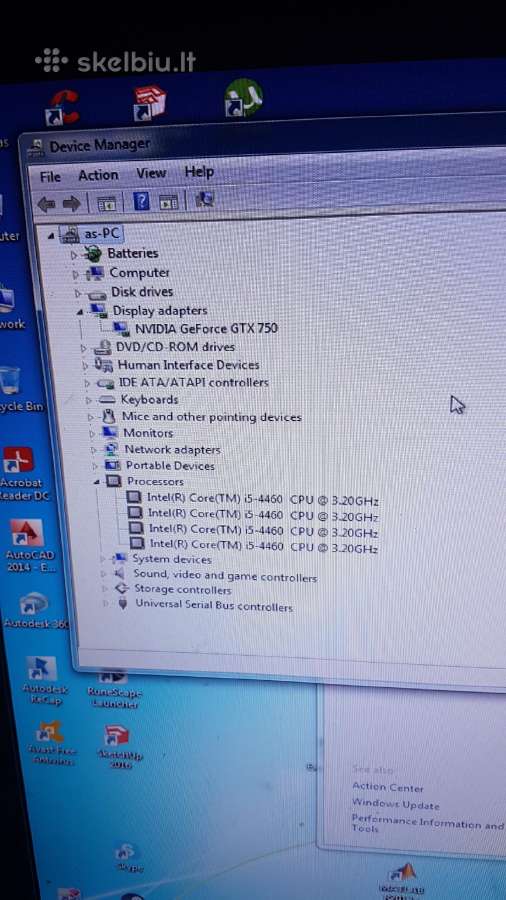506x900 pixels.
Task: Open the File menu in Device Manager
Action: (50, 177)
